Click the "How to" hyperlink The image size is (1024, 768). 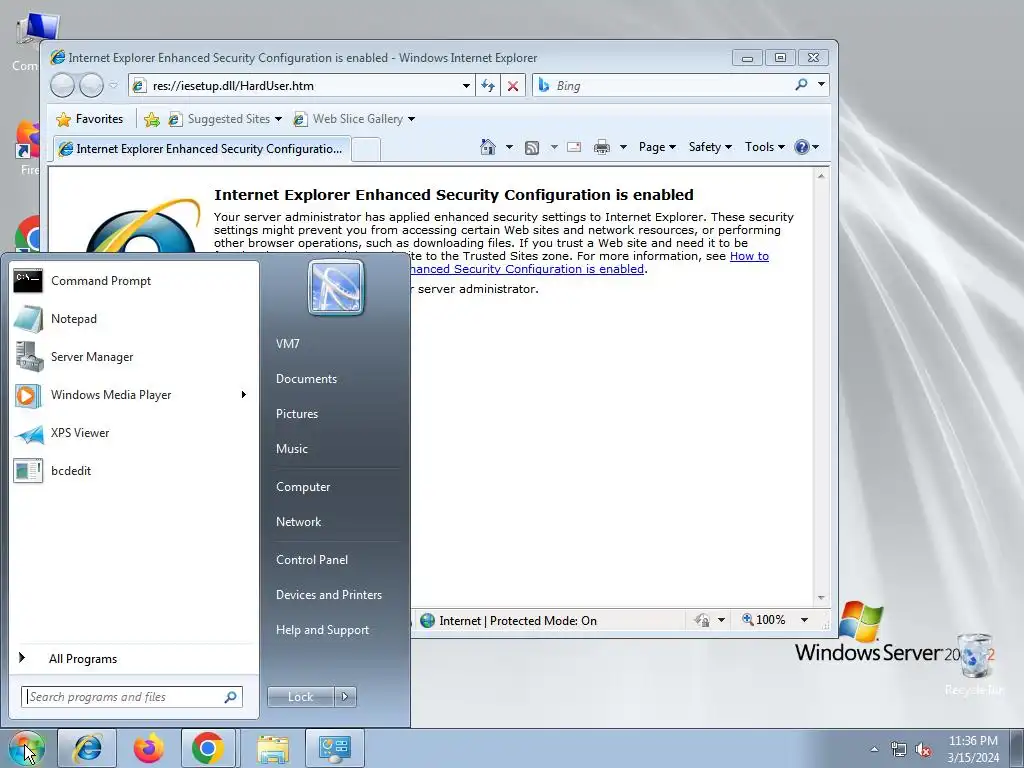(x=749, y=256)
